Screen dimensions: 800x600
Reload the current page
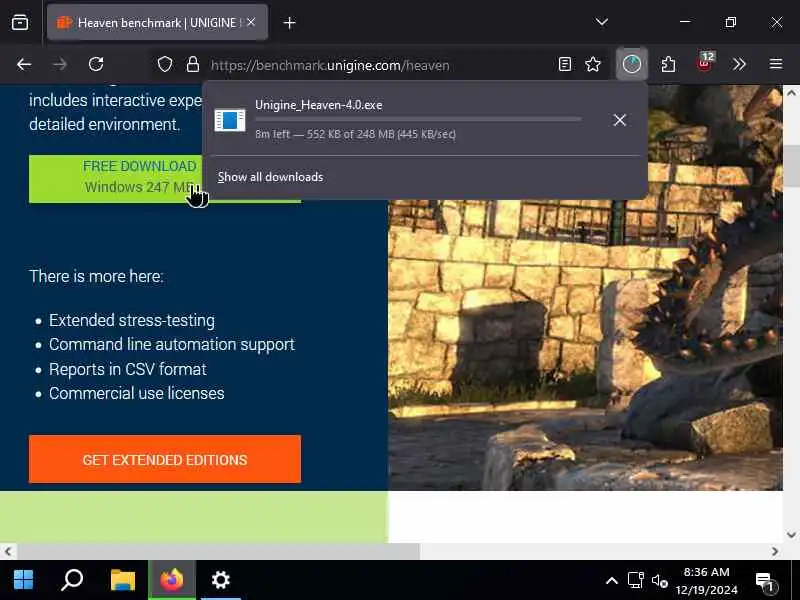[x=96, y=64]
